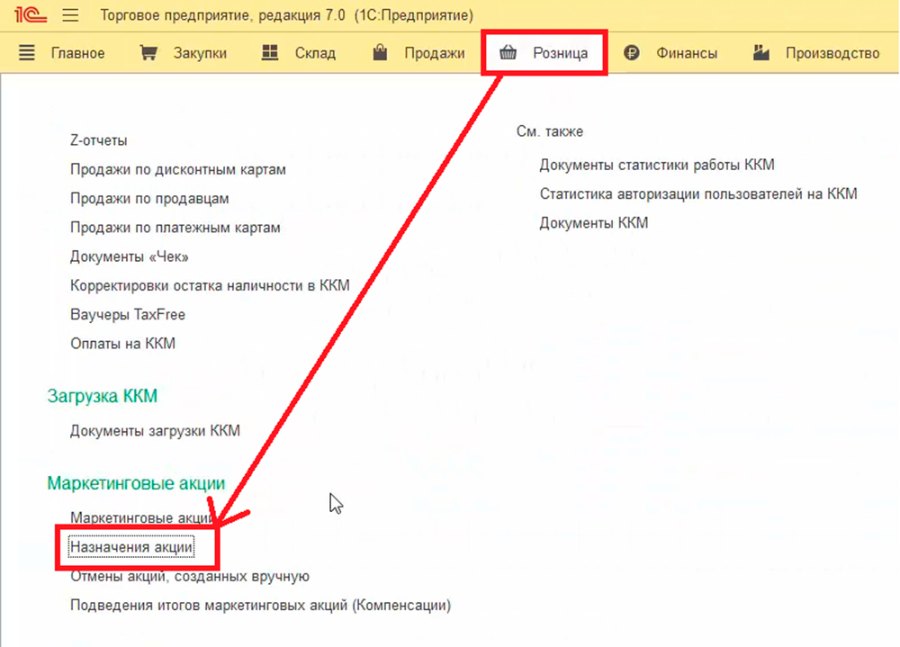The image size is (900, 647).
Task: Open Z-отчеты
Action: point(99,141)
